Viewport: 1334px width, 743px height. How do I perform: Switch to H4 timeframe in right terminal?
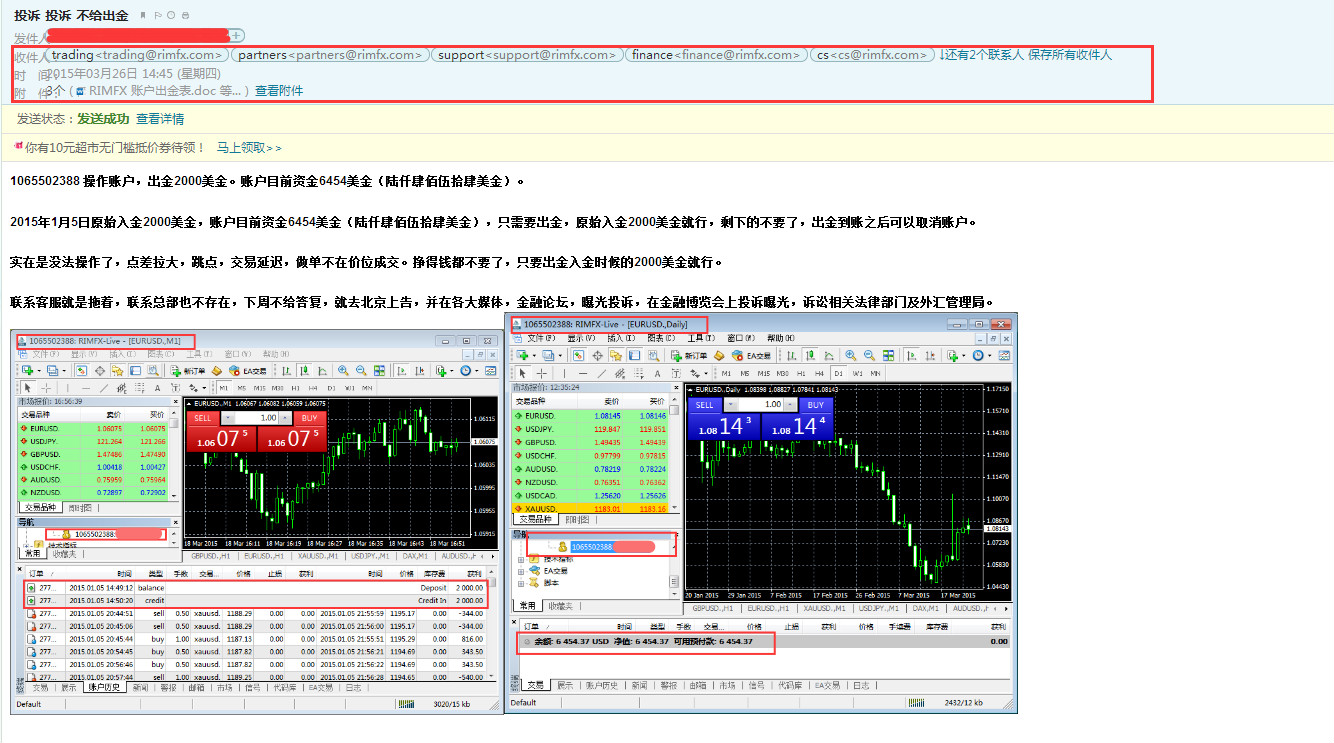tap(820, 373)
